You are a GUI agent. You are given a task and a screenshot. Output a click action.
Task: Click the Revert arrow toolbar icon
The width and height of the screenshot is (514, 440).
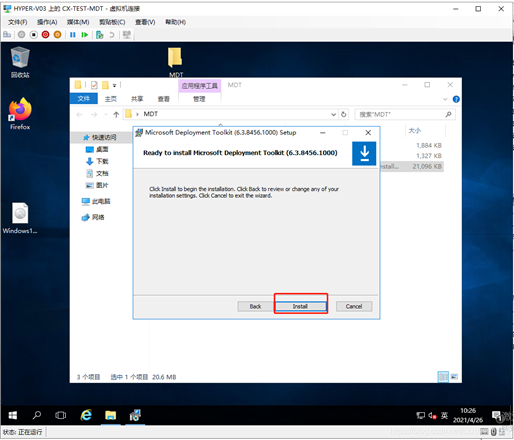pos(112,34)
